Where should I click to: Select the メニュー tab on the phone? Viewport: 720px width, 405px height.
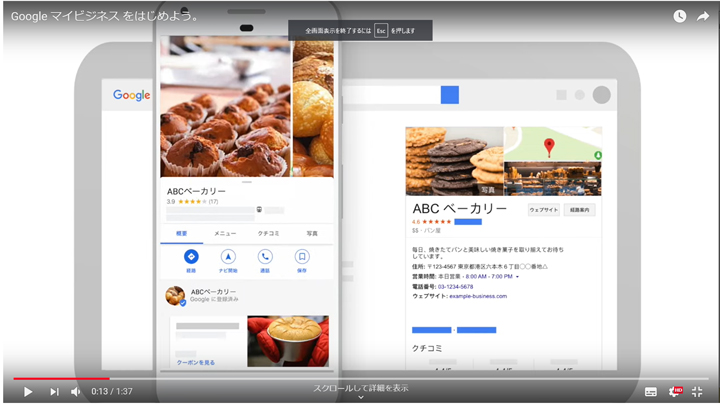225,234
